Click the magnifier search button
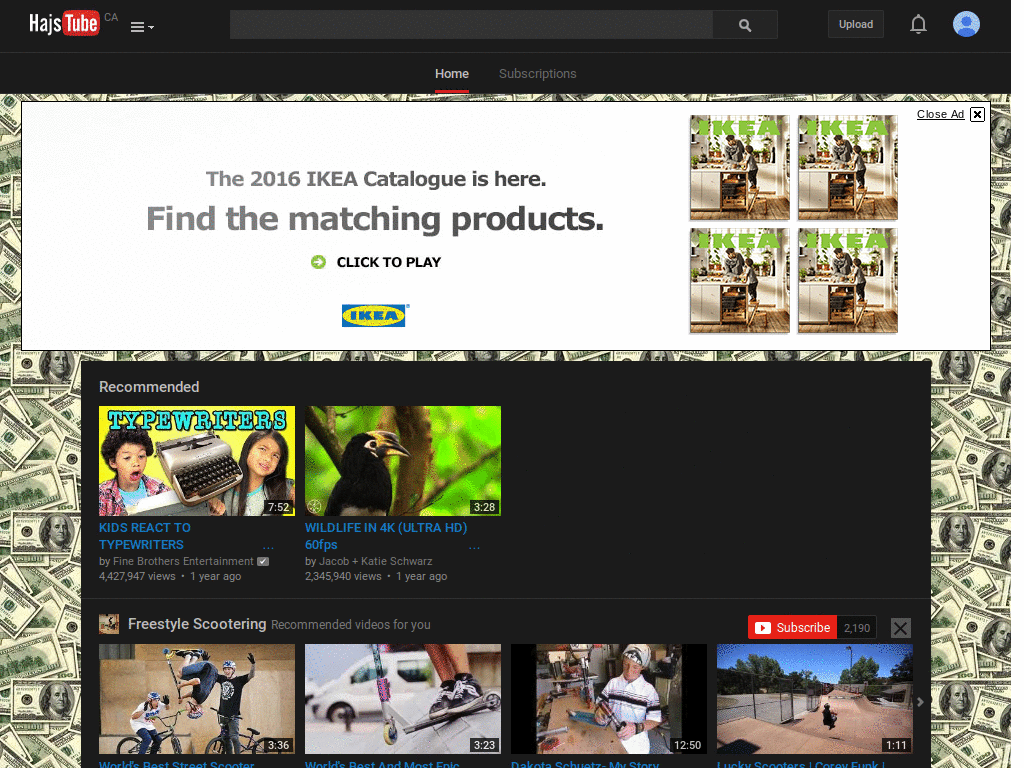This screenshot has height=768, width=1024. tap(745, 25)
